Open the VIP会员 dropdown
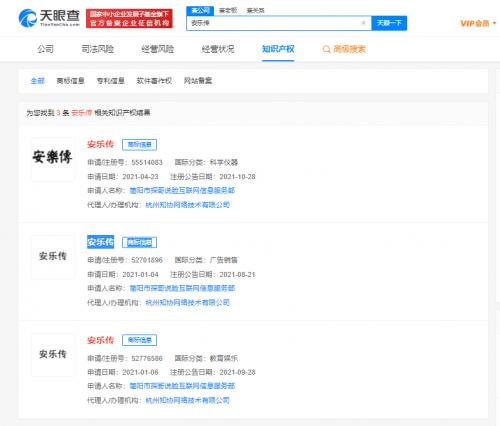 478,23
